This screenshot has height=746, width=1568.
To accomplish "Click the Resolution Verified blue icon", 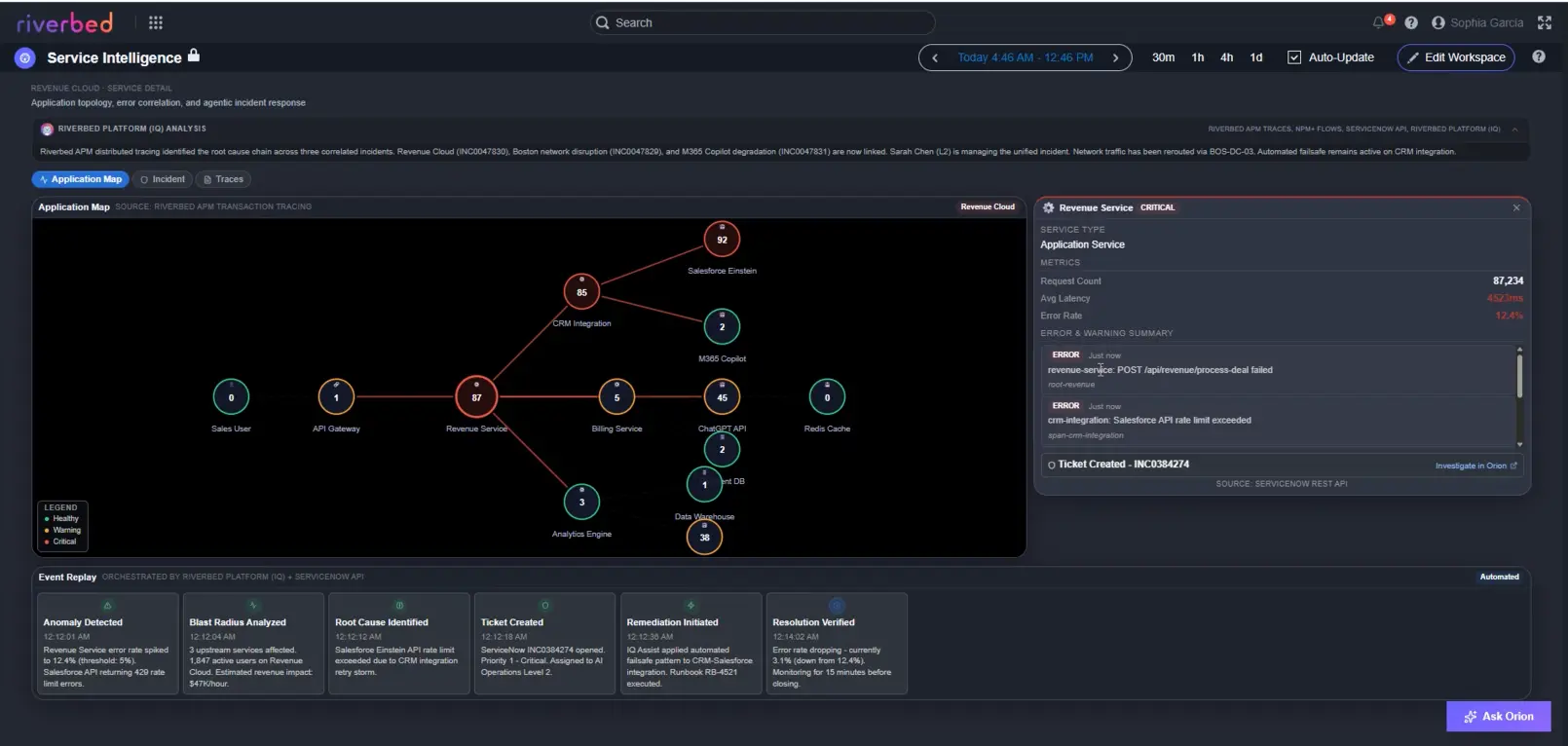I will click(837, 606).
